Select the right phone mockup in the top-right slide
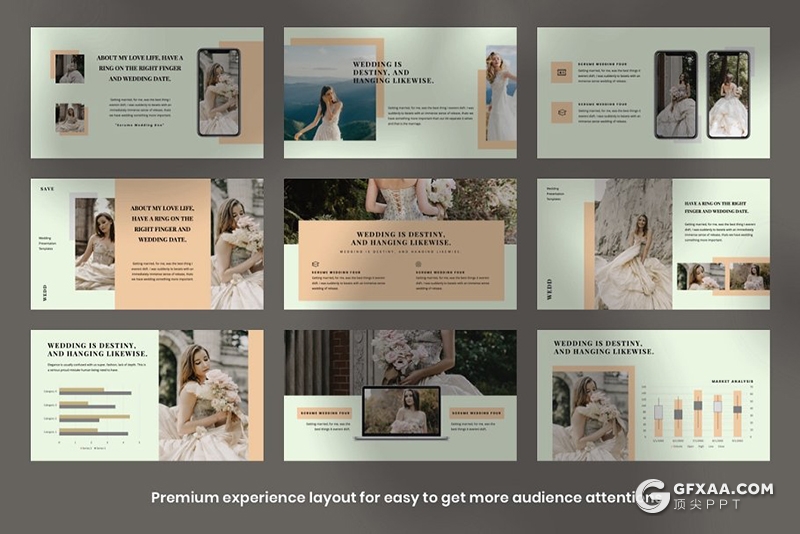800x534 pixels. point(728,94)
